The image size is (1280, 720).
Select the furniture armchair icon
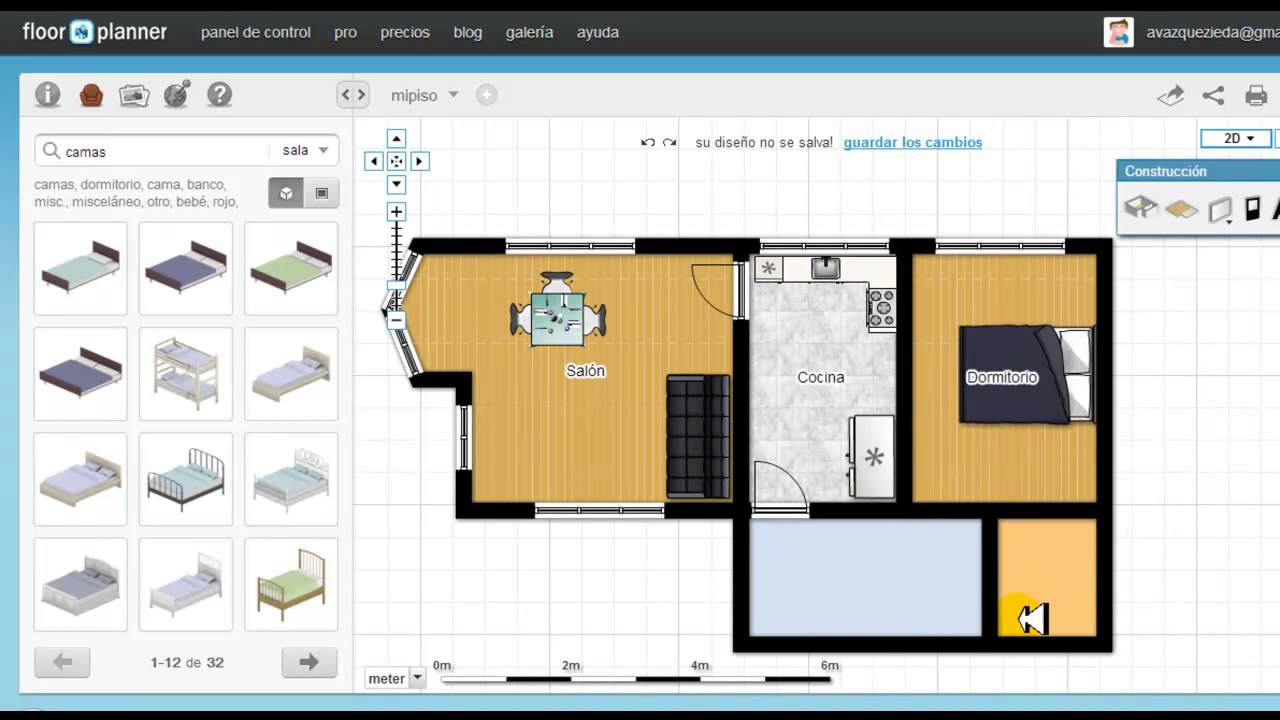(91, 94)
